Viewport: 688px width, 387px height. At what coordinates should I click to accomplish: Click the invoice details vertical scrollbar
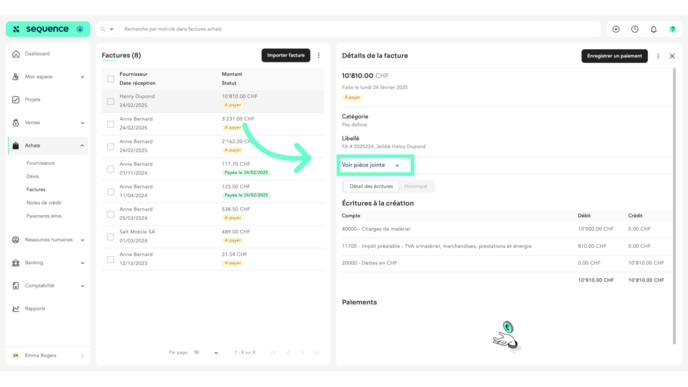click(x=674, y=206)
